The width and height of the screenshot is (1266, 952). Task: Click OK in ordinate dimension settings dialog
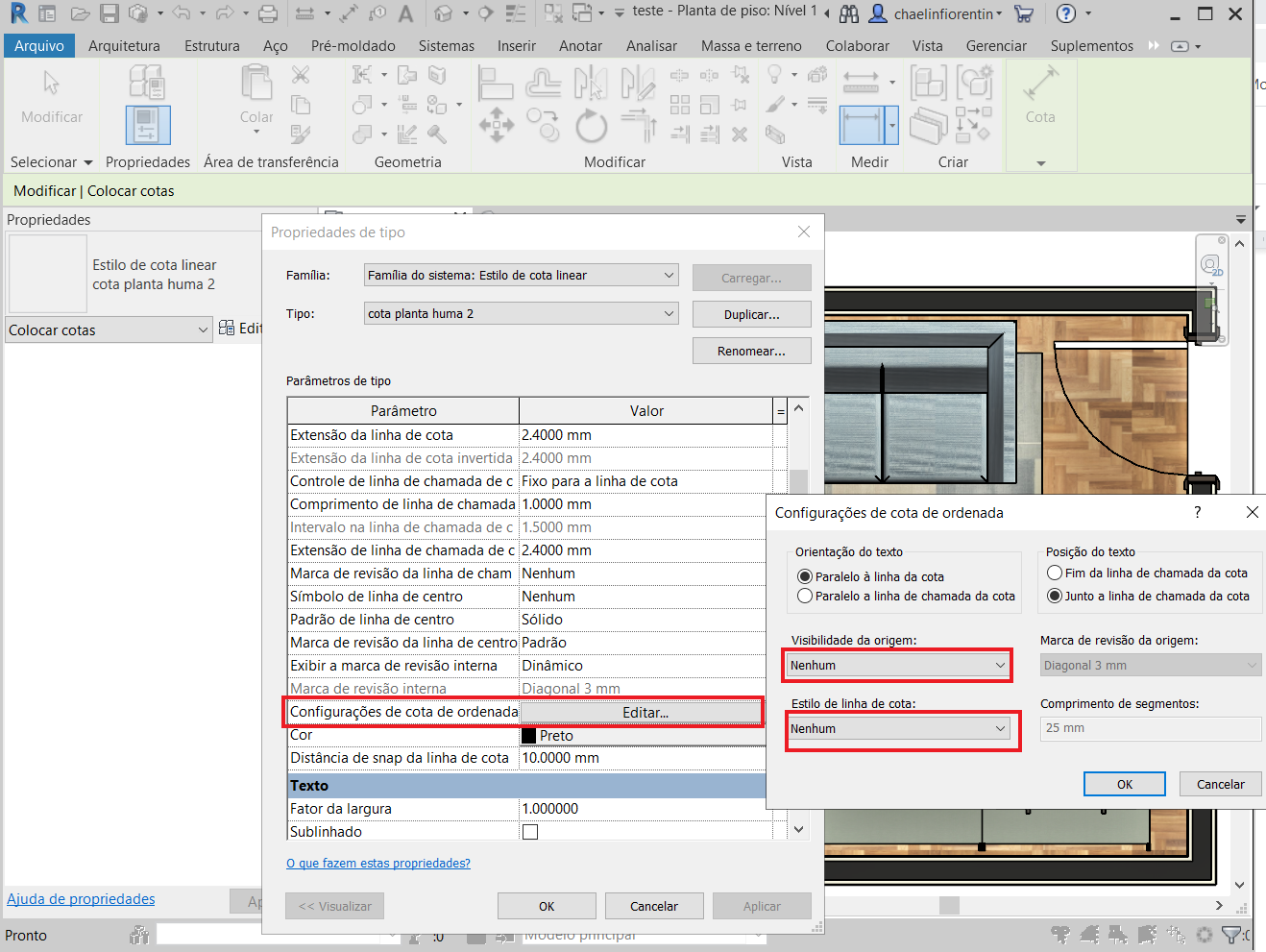click(1125, 784)
